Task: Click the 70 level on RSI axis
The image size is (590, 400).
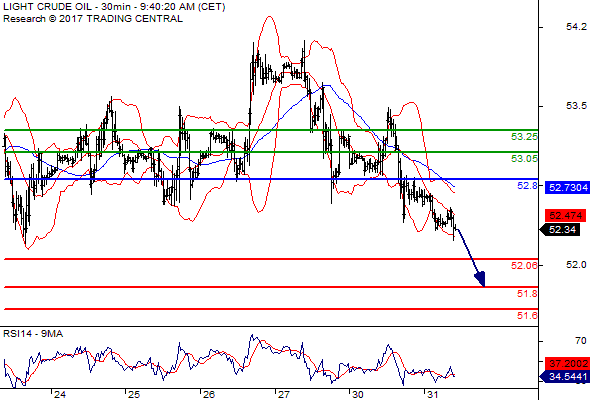Action: pyautogui.click(x=581, y=341)
